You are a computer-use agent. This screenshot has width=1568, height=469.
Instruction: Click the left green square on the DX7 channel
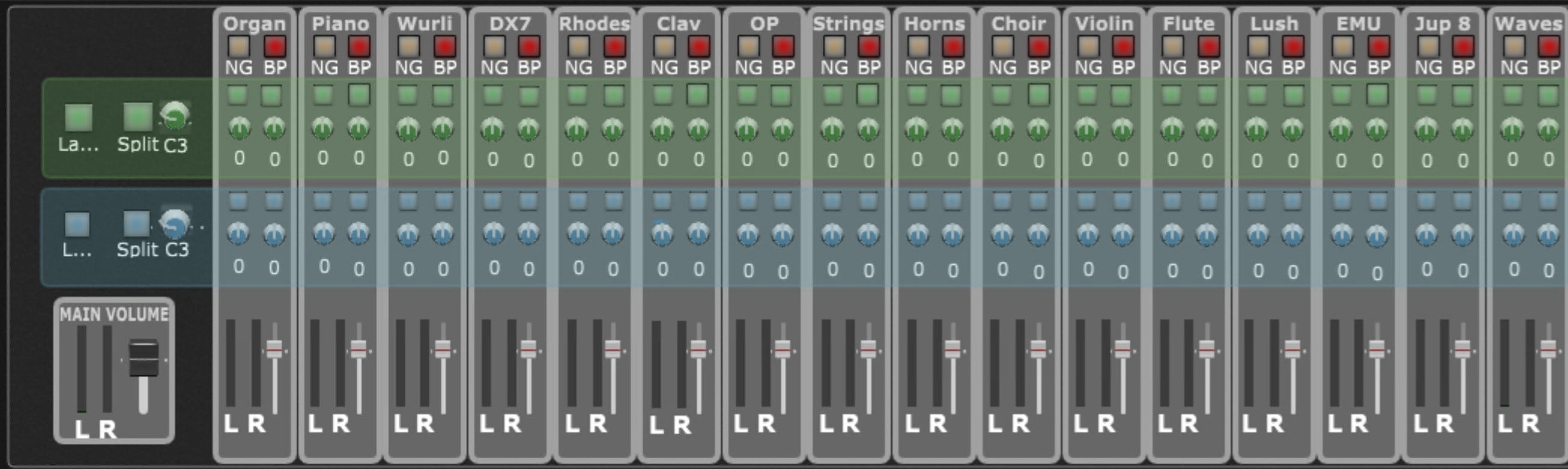[493, 95]
